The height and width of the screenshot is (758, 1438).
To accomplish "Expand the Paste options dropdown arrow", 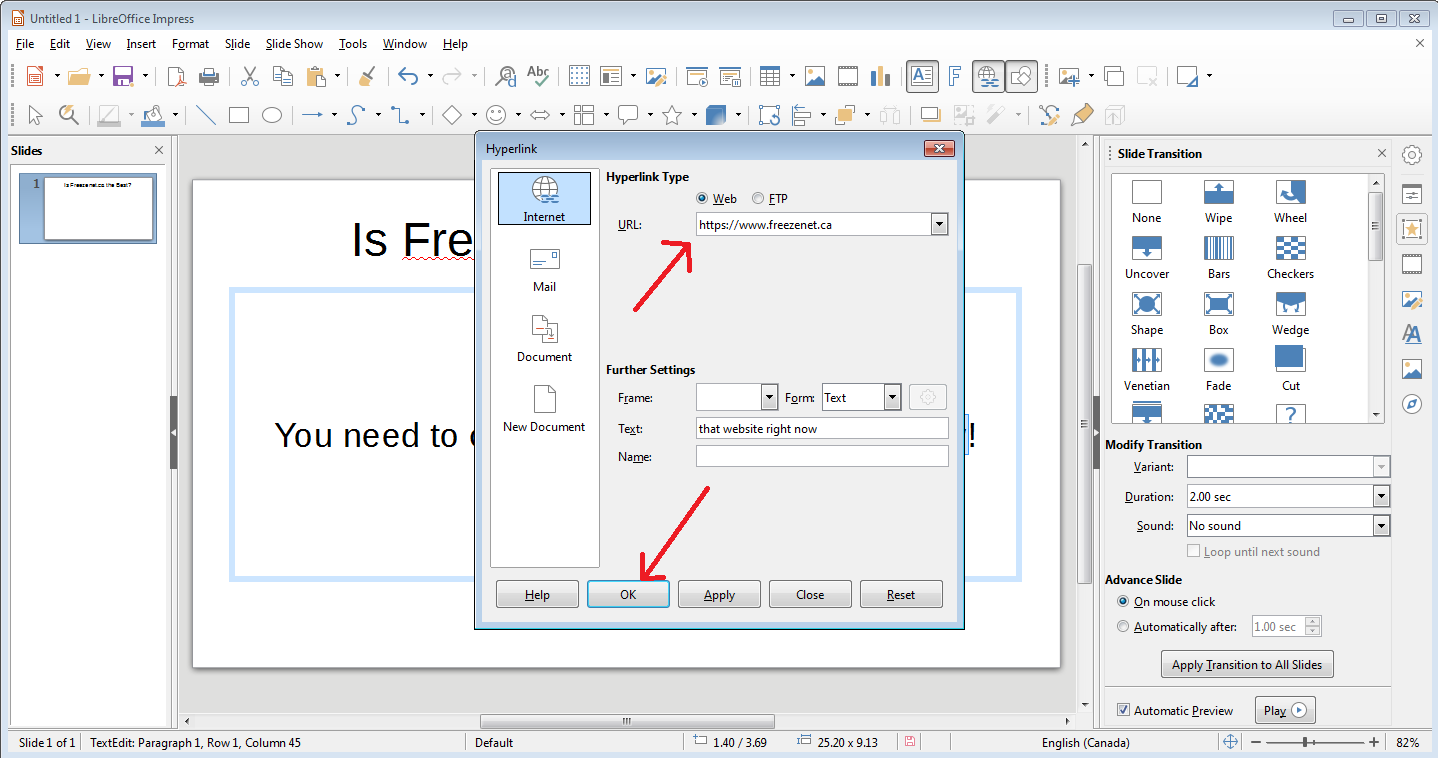I will click(337, 76).
